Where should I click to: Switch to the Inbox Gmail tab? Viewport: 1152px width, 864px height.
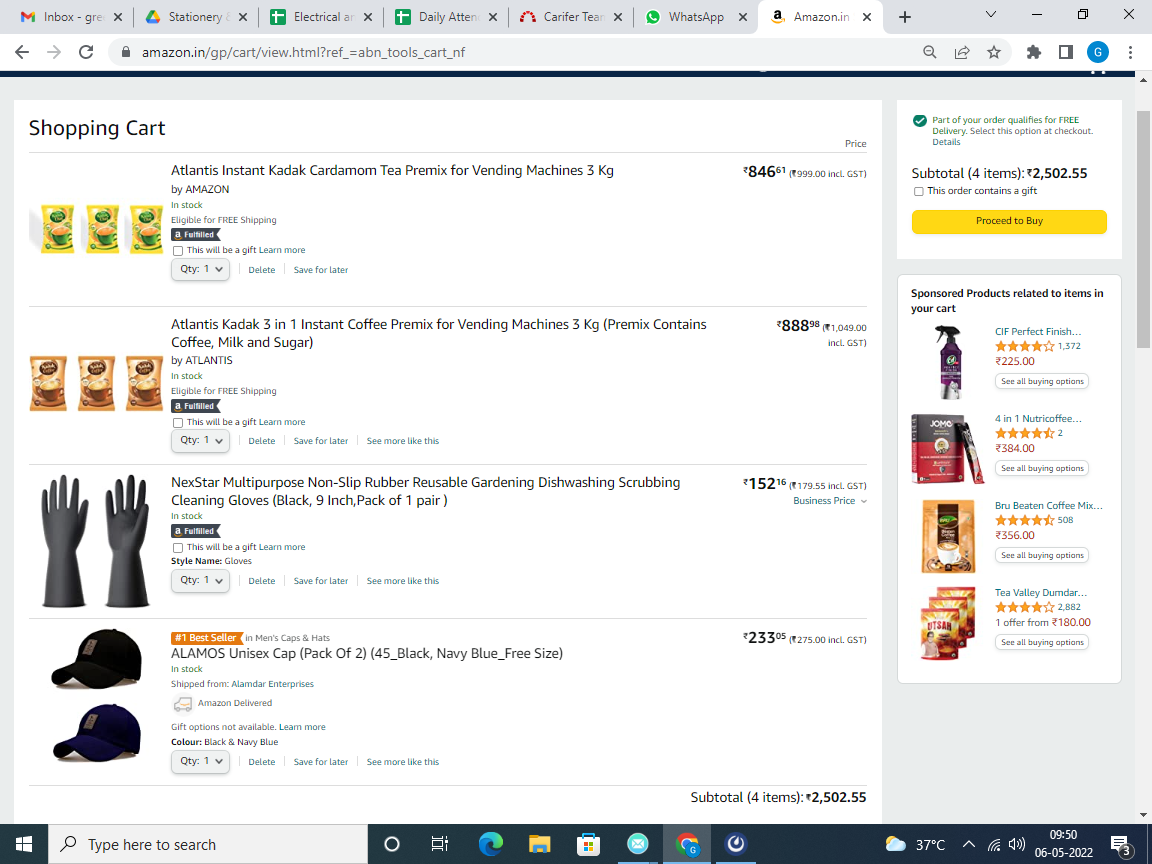[x=72, y=17]
